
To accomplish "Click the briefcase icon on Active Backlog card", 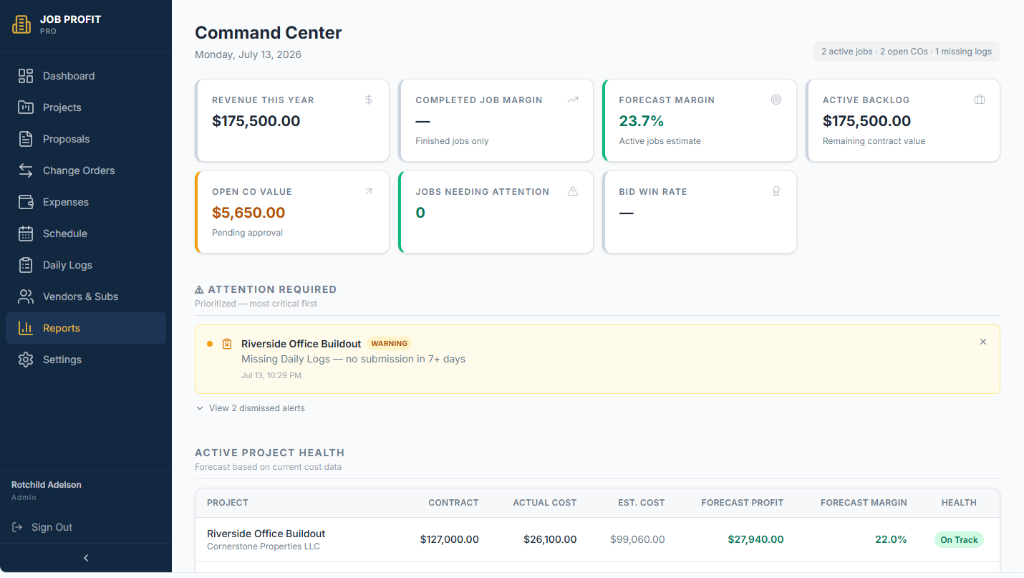I will pos(980,99).
